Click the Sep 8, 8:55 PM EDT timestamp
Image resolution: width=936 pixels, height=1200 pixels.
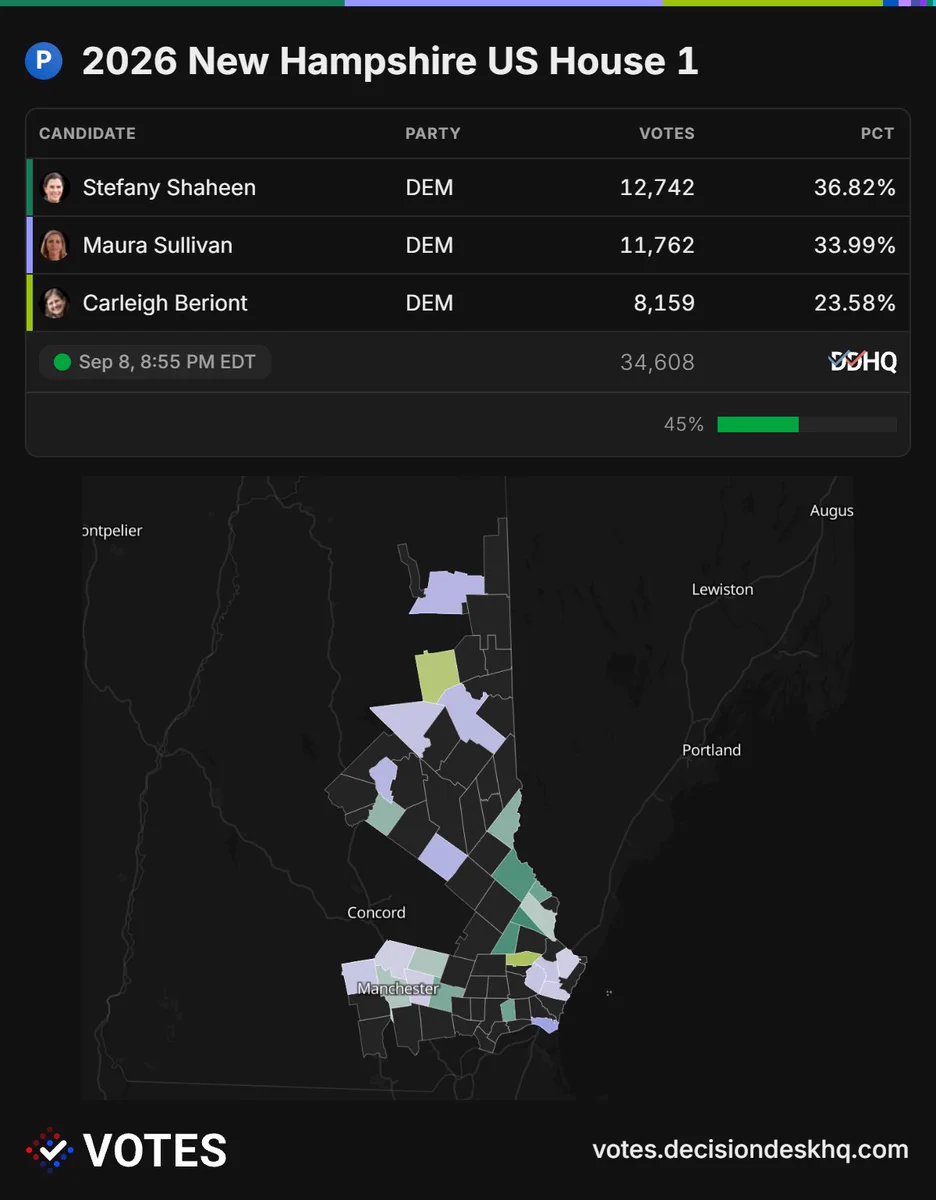(x=167, y=362)
